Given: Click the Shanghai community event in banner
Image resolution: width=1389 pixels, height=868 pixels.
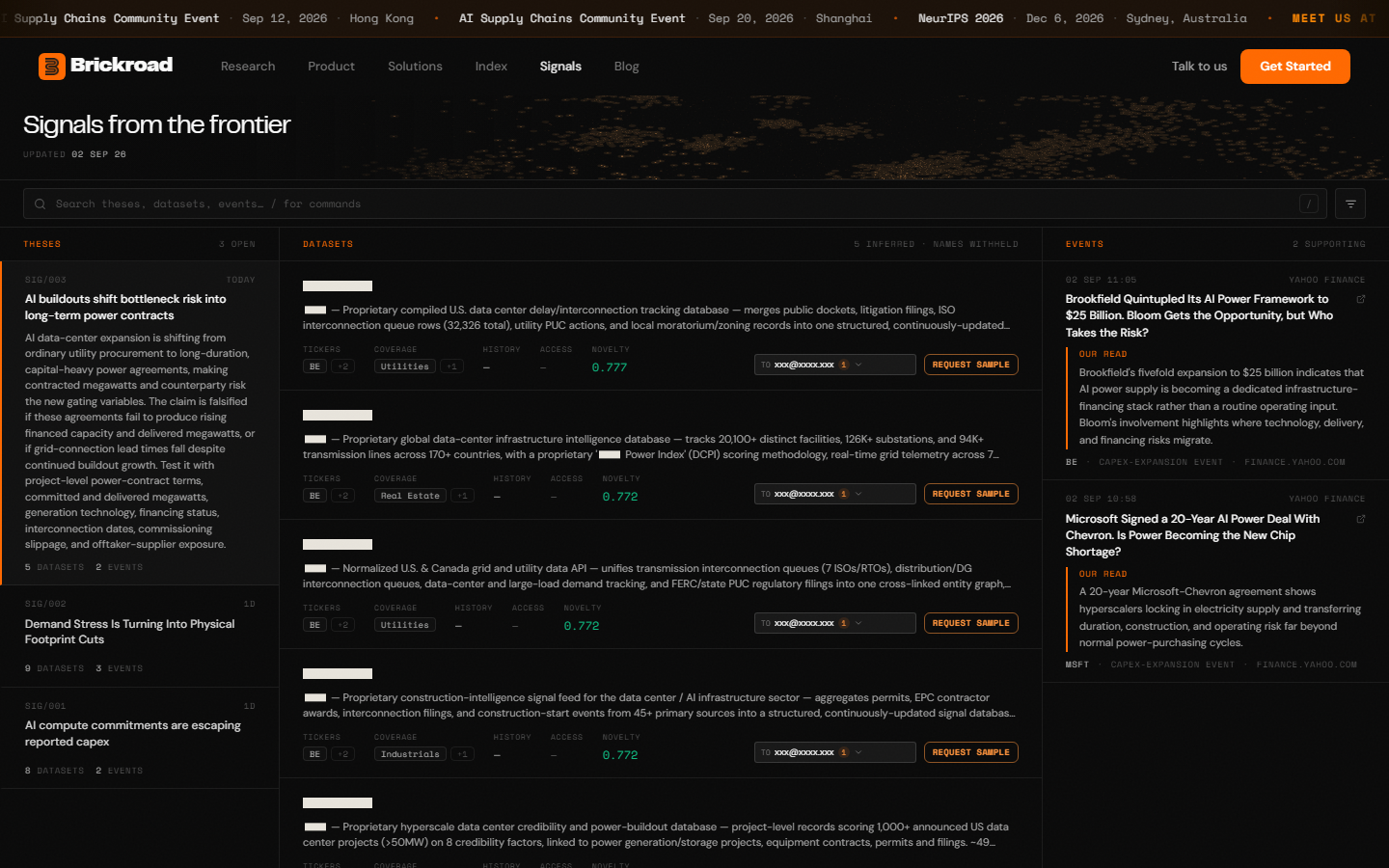Looking at the screenshot, I should (666, 18).
